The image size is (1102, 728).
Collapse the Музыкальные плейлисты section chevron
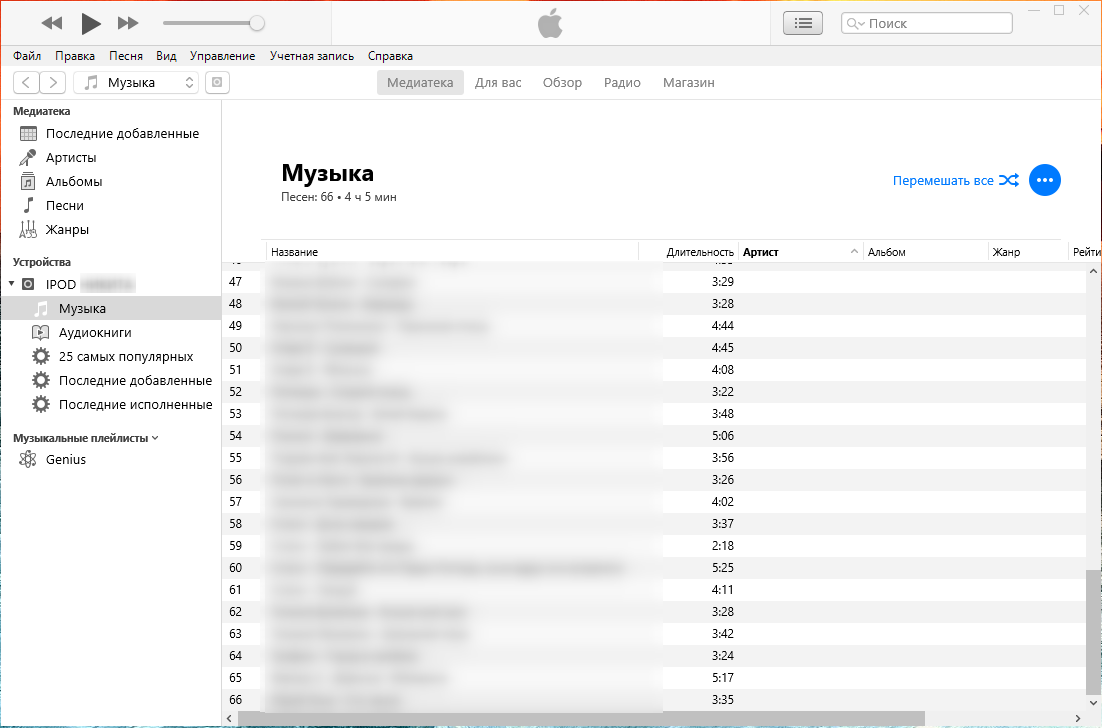155,438
